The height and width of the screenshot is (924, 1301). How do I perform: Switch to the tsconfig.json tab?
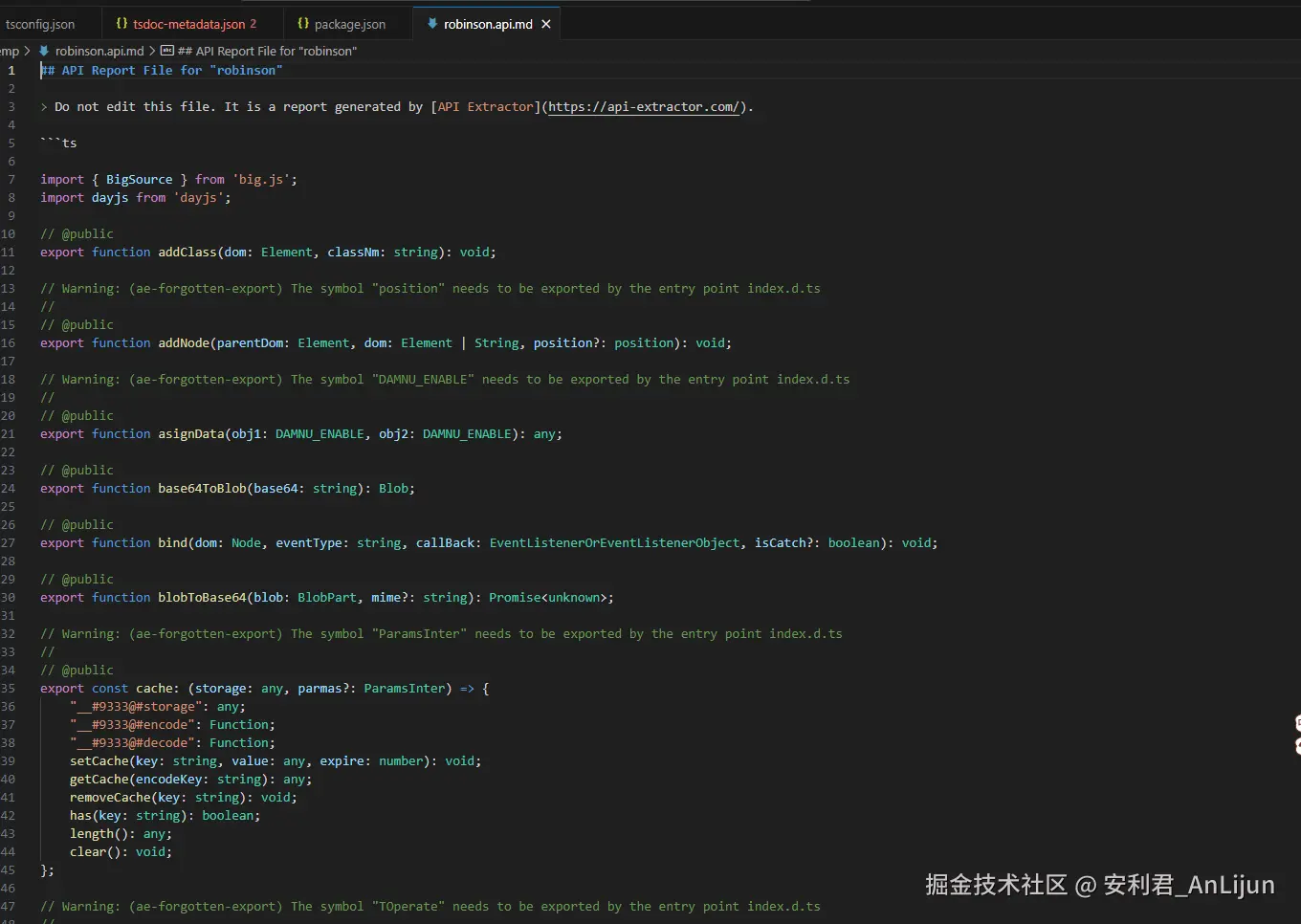[x=40, y=24]
